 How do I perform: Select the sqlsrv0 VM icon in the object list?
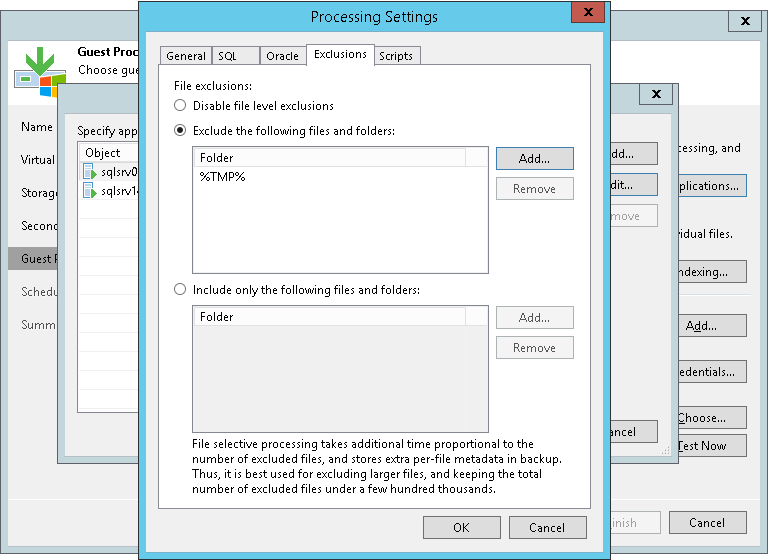point(90,171)
